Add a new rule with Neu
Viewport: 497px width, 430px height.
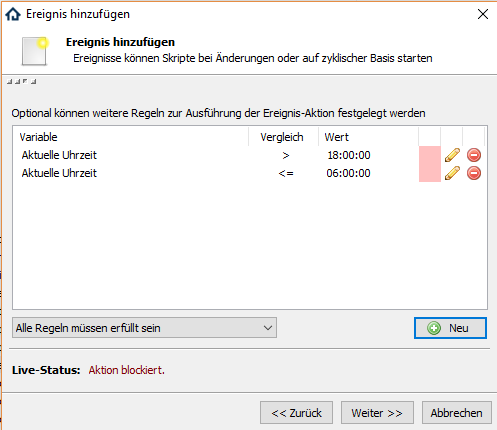point(450,328)
